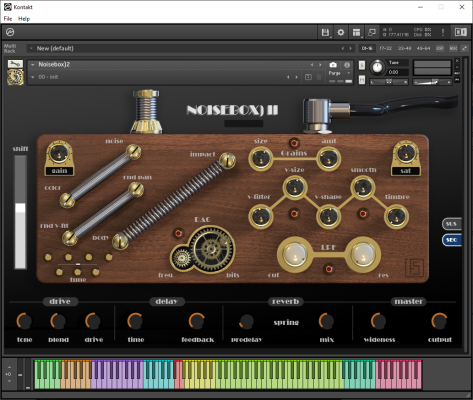Image resolution: width=473 pixels, height=400 pixels.
Task: Click the snapshot camera icon
Action: [x=333, y=65]
